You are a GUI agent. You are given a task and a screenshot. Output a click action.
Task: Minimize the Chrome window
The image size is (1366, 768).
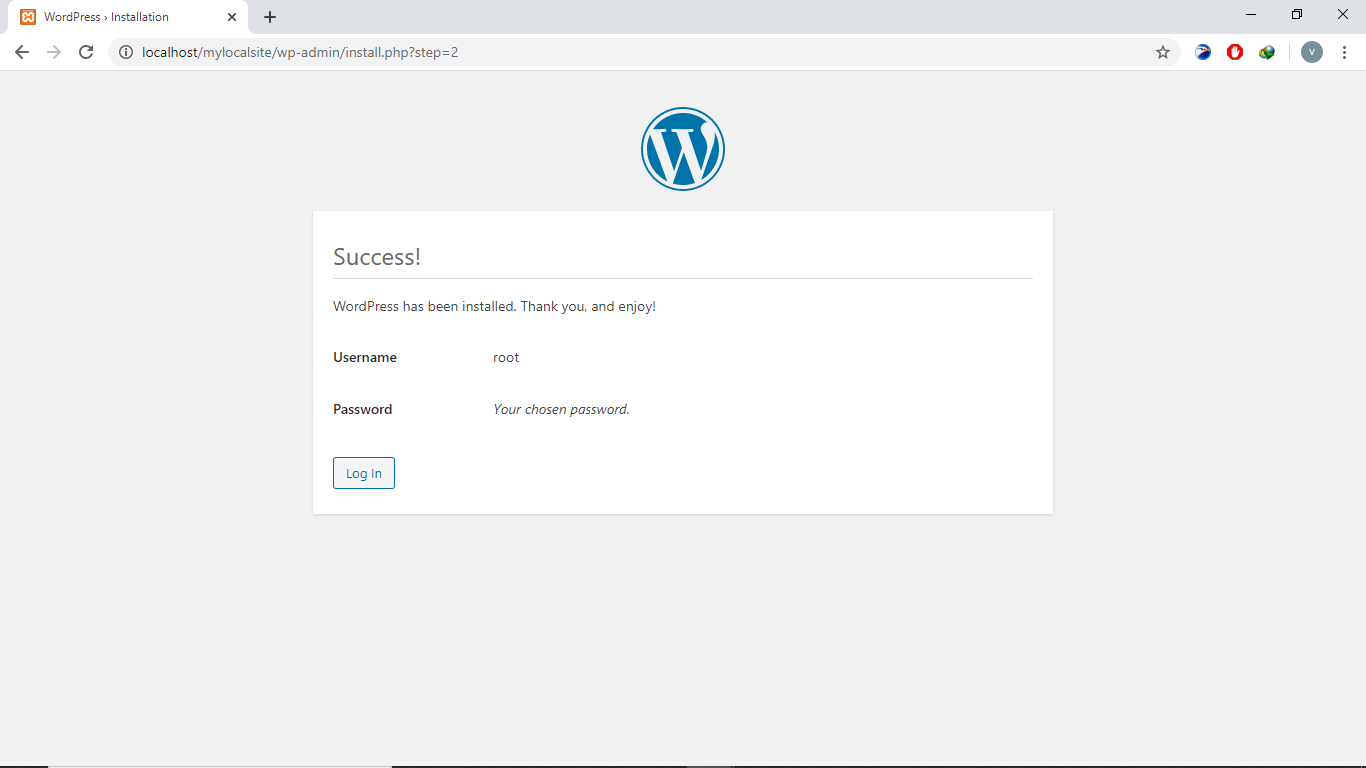pos(1251,15)
